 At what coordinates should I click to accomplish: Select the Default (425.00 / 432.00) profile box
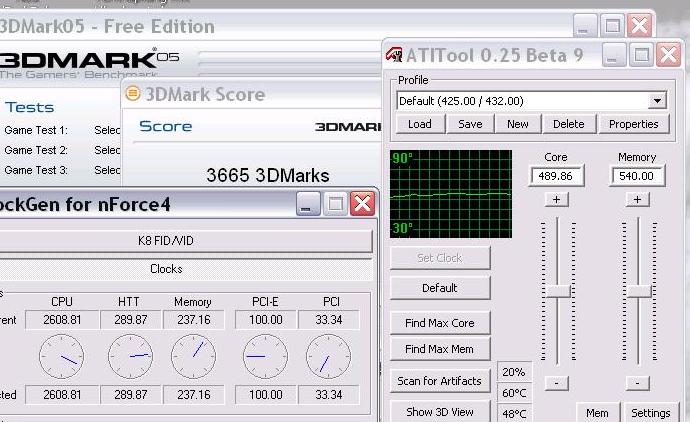(531, 101)
